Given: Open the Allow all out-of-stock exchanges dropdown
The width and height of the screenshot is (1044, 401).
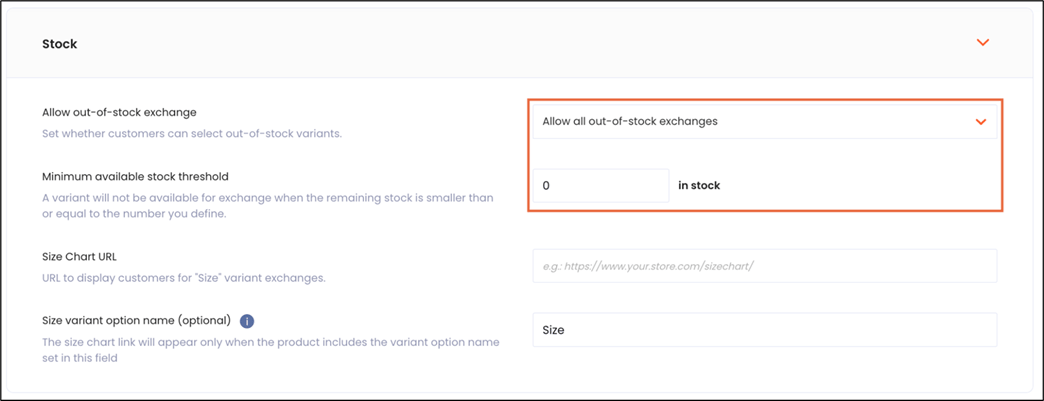Looking at the screenshot, I should click(x=764, y=122).
